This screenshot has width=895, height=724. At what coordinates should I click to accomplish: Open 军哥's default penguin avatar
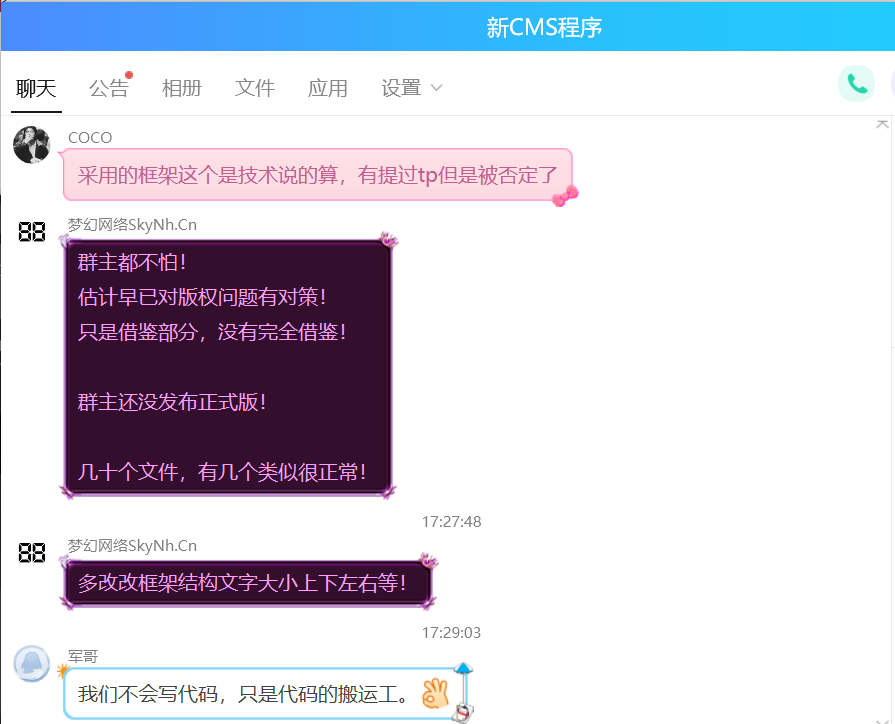(x=31, y=664)
